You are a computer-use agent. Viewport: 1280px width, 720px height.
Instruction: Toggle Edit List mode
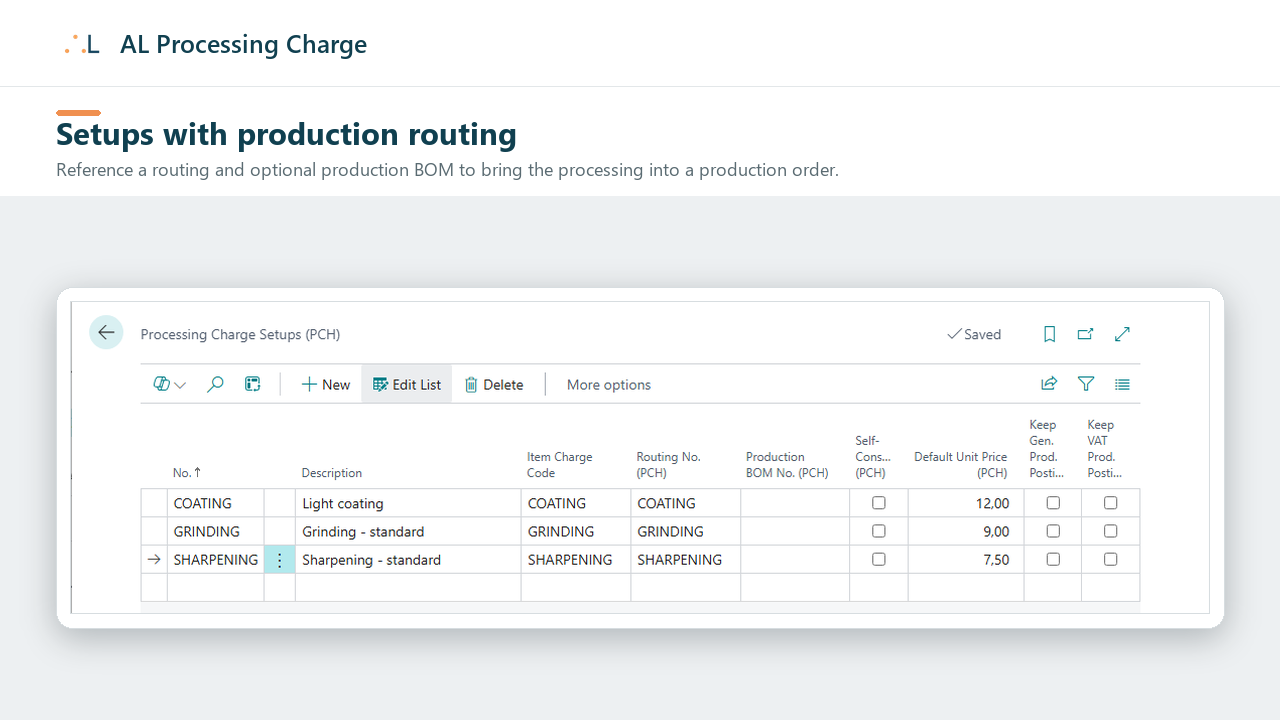coord(407,384)
